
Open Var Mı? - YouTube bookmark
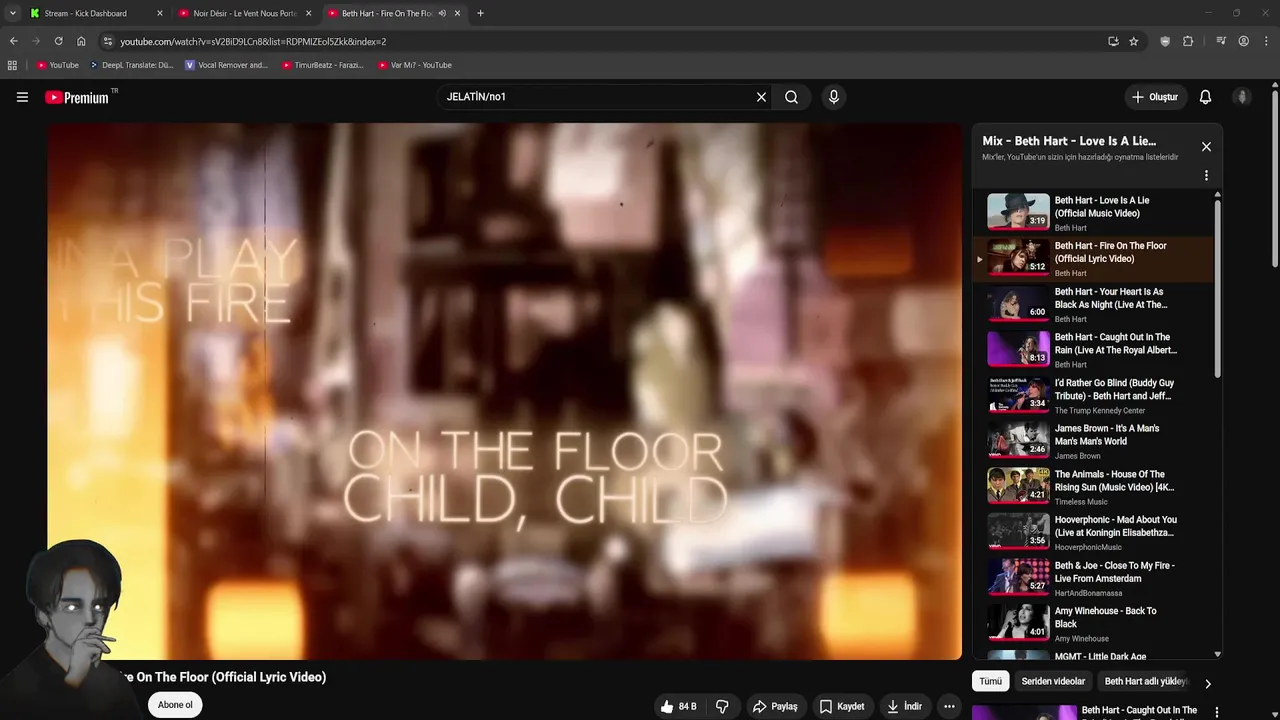(415, 65)
